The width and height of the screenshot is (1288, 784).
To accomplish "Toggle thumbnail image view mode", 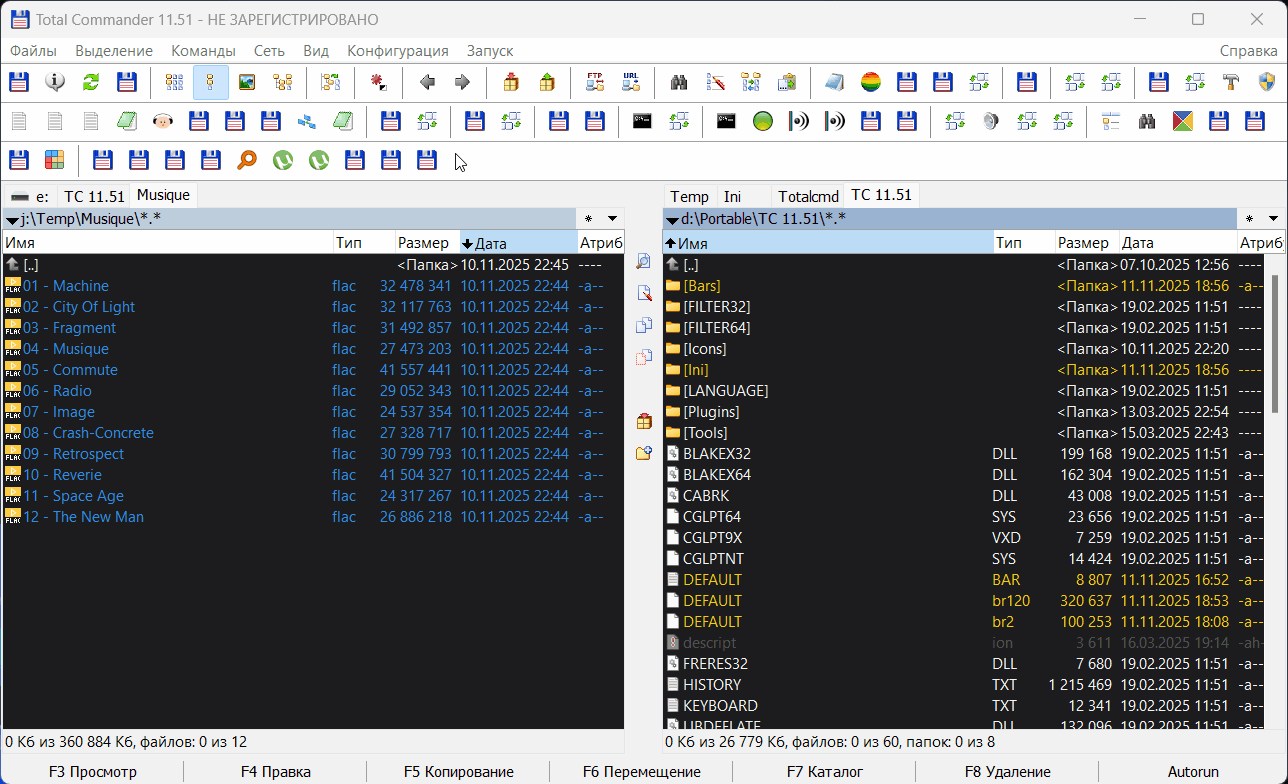I will [x=247, y=83].
